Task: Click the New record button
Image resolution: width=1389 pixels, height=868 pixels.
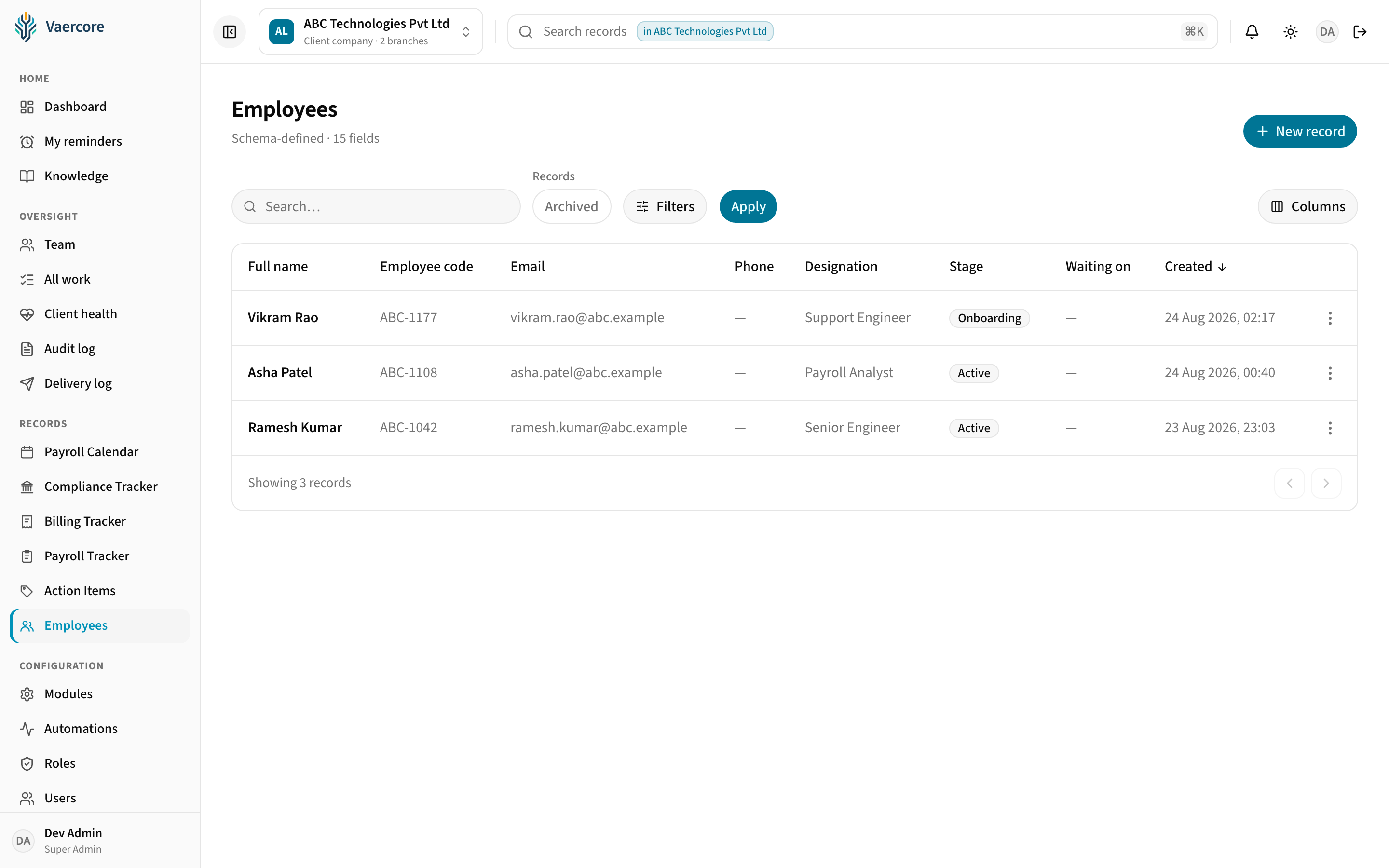Action: point(1299,132)
